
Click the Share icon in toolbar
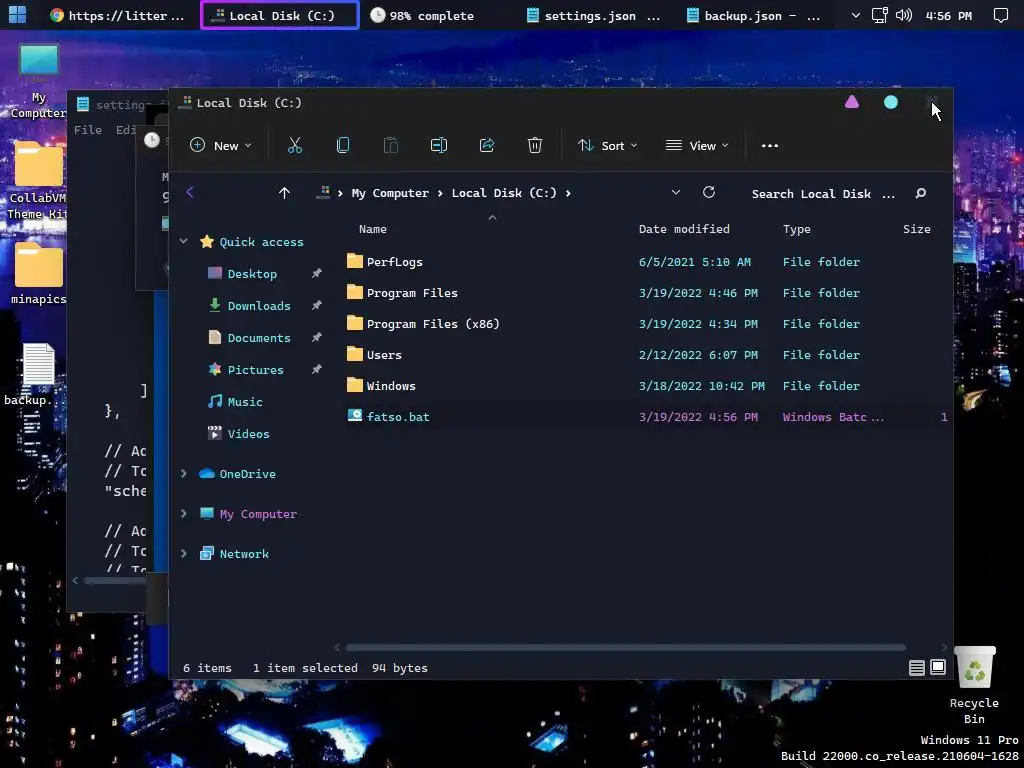click(x=487, y=145)
